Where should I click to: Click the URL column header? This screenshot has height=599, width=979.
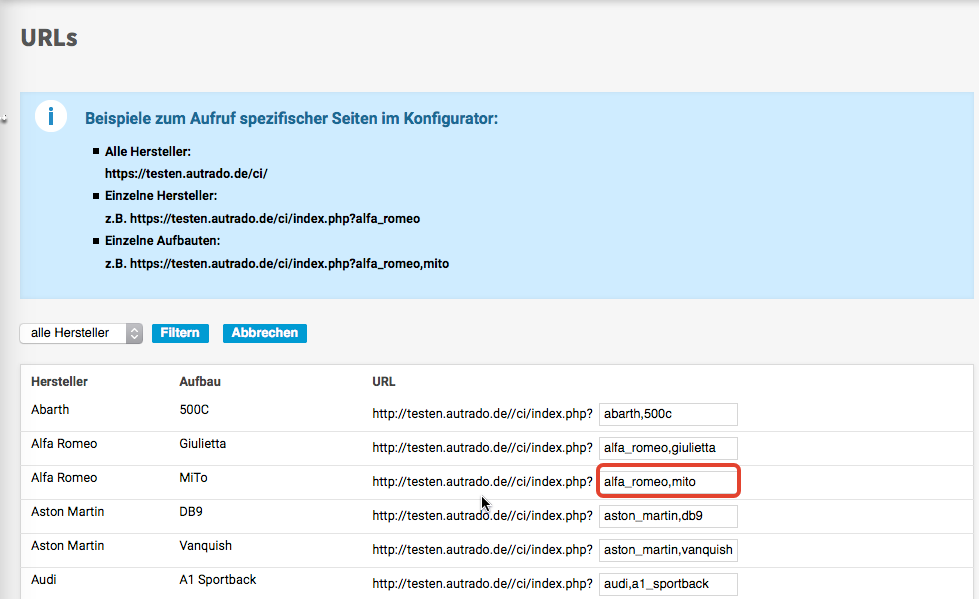pos(384,382)
